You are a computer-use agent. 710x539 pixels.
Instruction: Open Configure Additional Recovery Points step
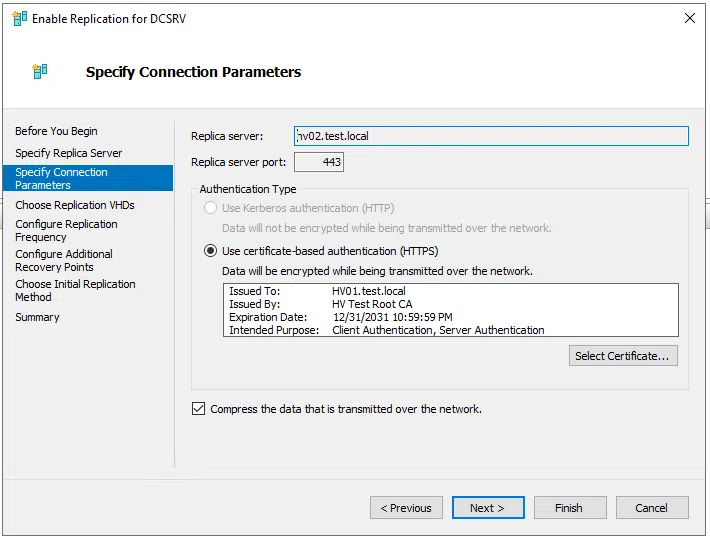64,261
